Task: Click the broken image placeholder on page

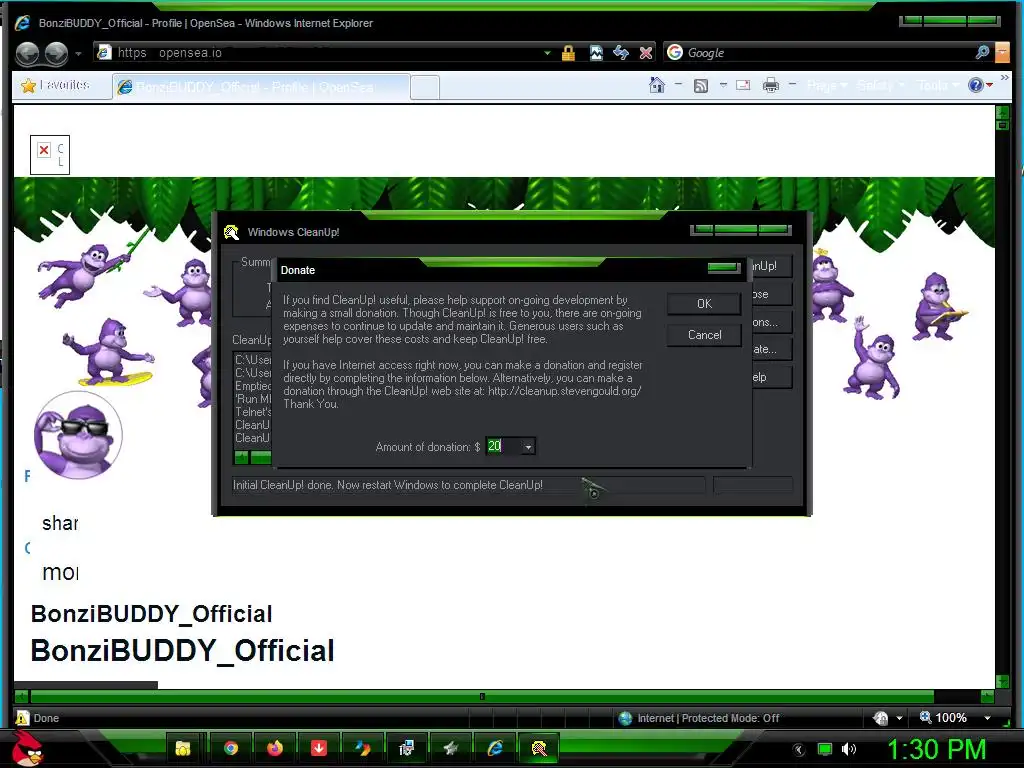Action: 50,155
